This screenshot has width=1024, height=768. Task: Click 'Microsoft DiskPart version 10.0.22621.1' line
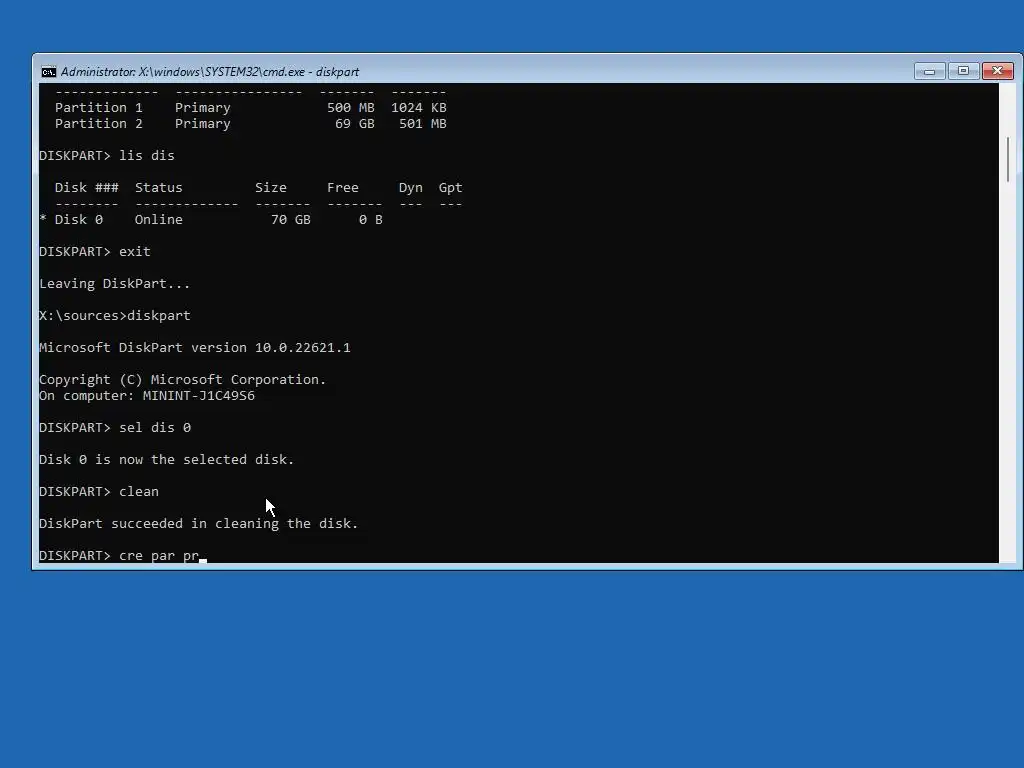(195, 347)
